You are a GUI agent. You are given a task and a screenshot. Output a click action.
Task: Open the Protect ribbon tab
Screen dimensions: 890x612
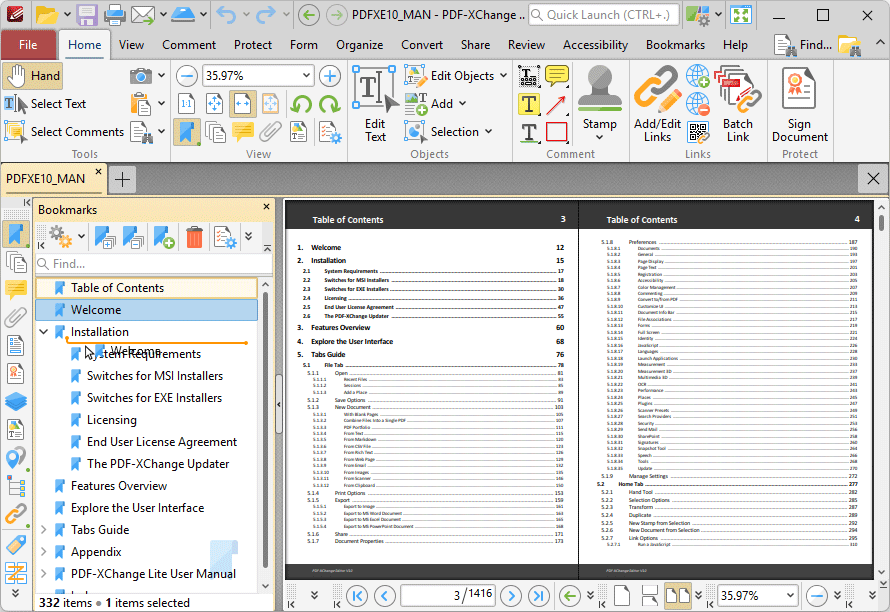coord(253,45)
